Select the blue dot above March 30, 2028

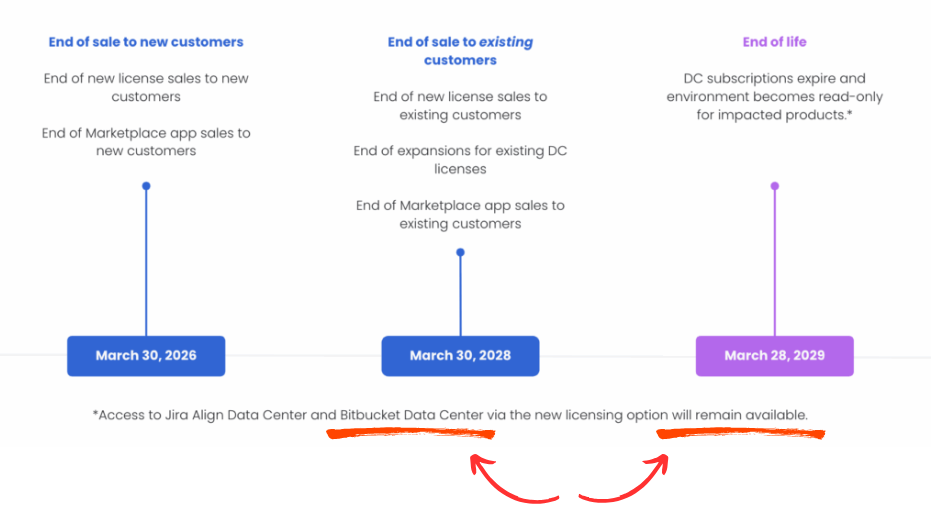[x=460, y=252]
